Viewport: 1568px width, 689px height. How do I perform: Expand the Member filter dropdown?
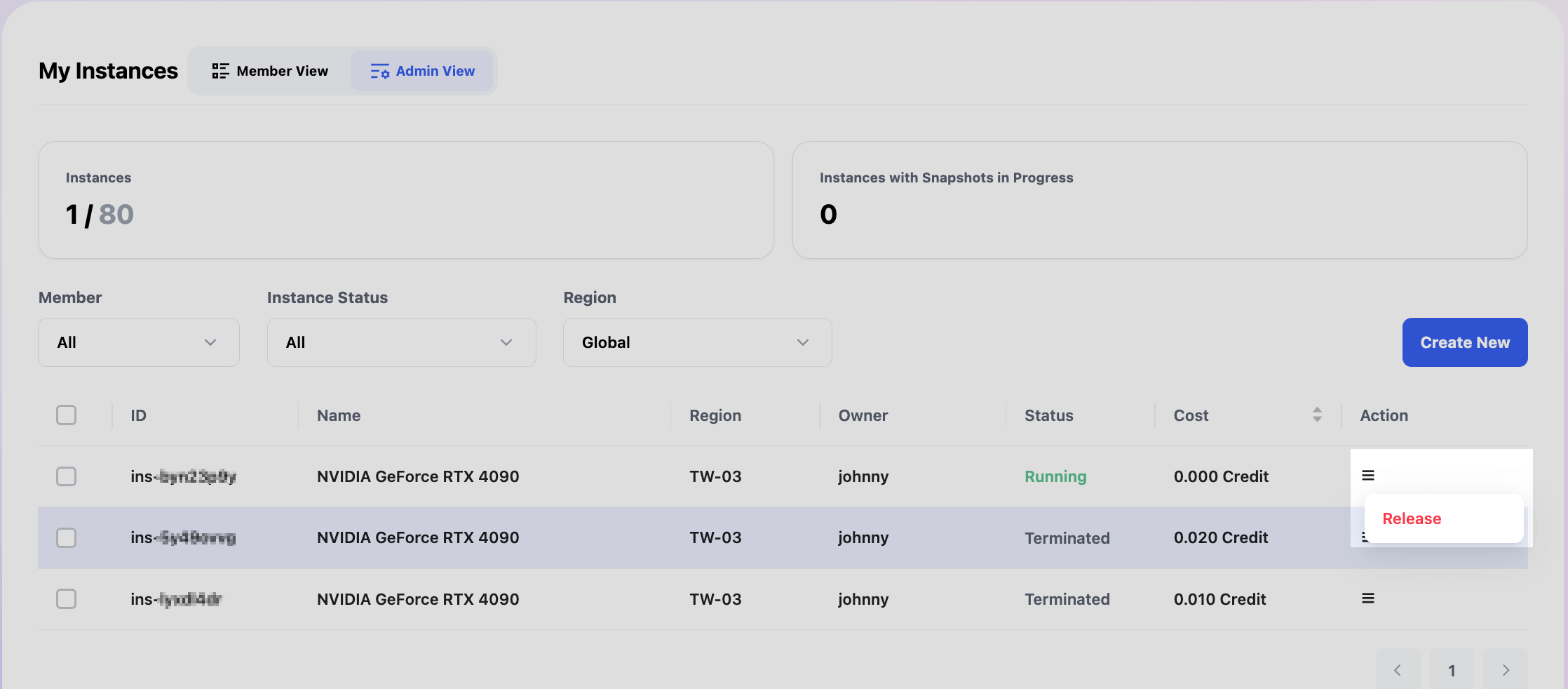coord(139,342)
